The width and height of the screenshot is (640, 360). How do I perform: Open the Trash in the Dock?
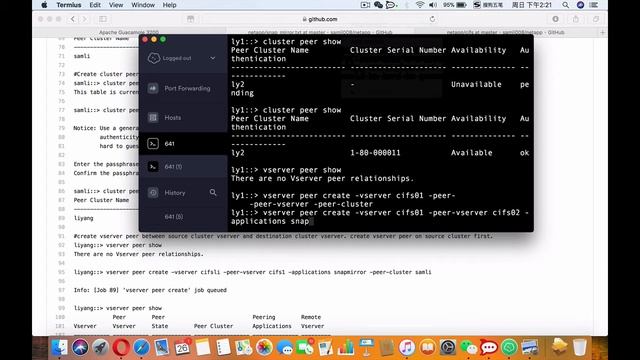point(580,347)
